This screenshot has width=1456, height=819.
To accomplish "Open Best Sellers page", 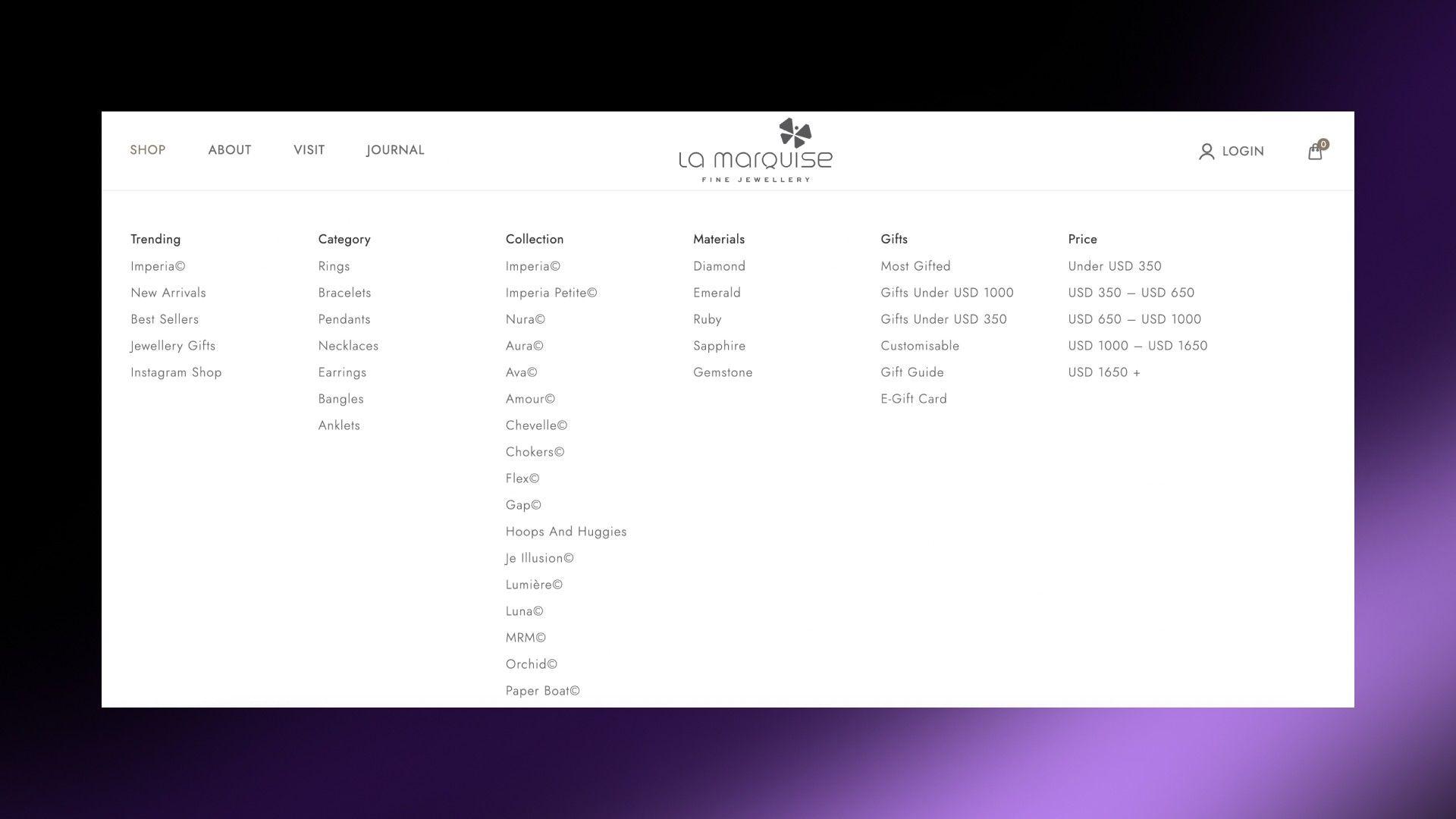I will coord(165,319).
